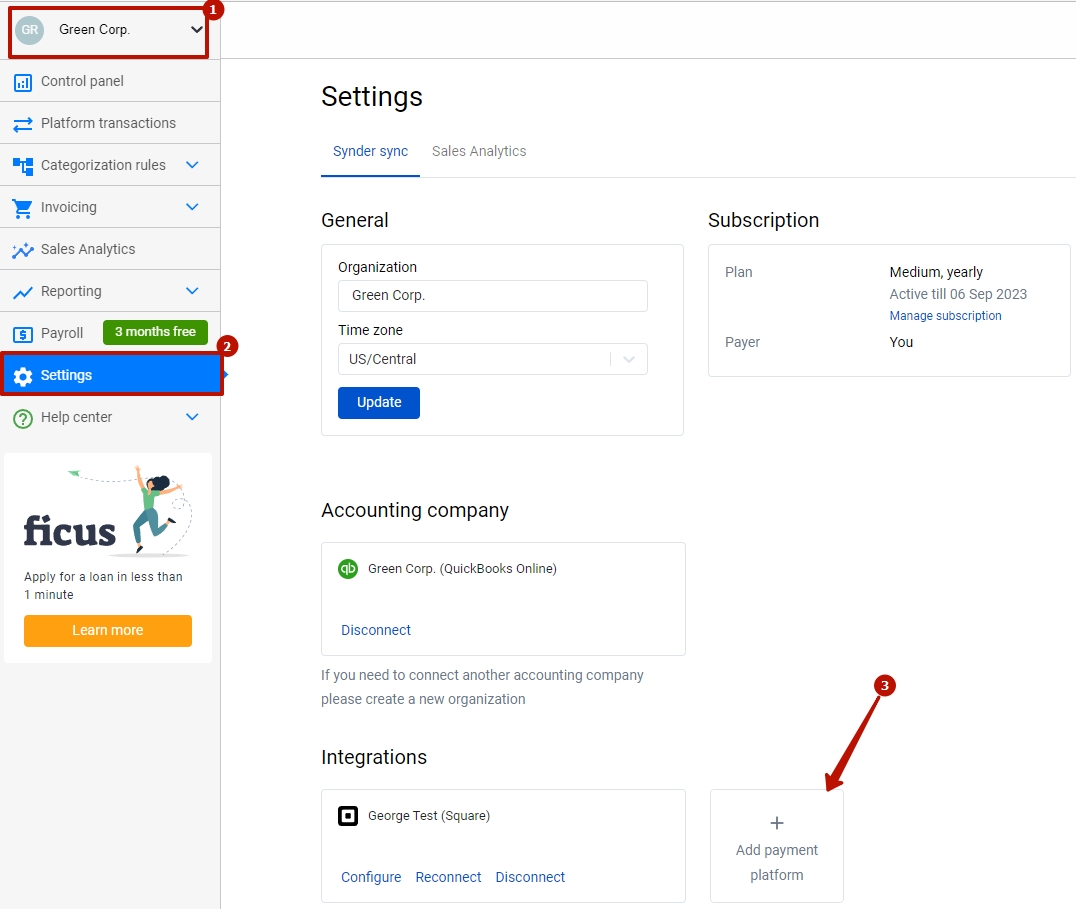Screen dimensions: 1076x909
Task: Click the Active till 06 Sep 2023 text
Action: [x=958, y=294]
